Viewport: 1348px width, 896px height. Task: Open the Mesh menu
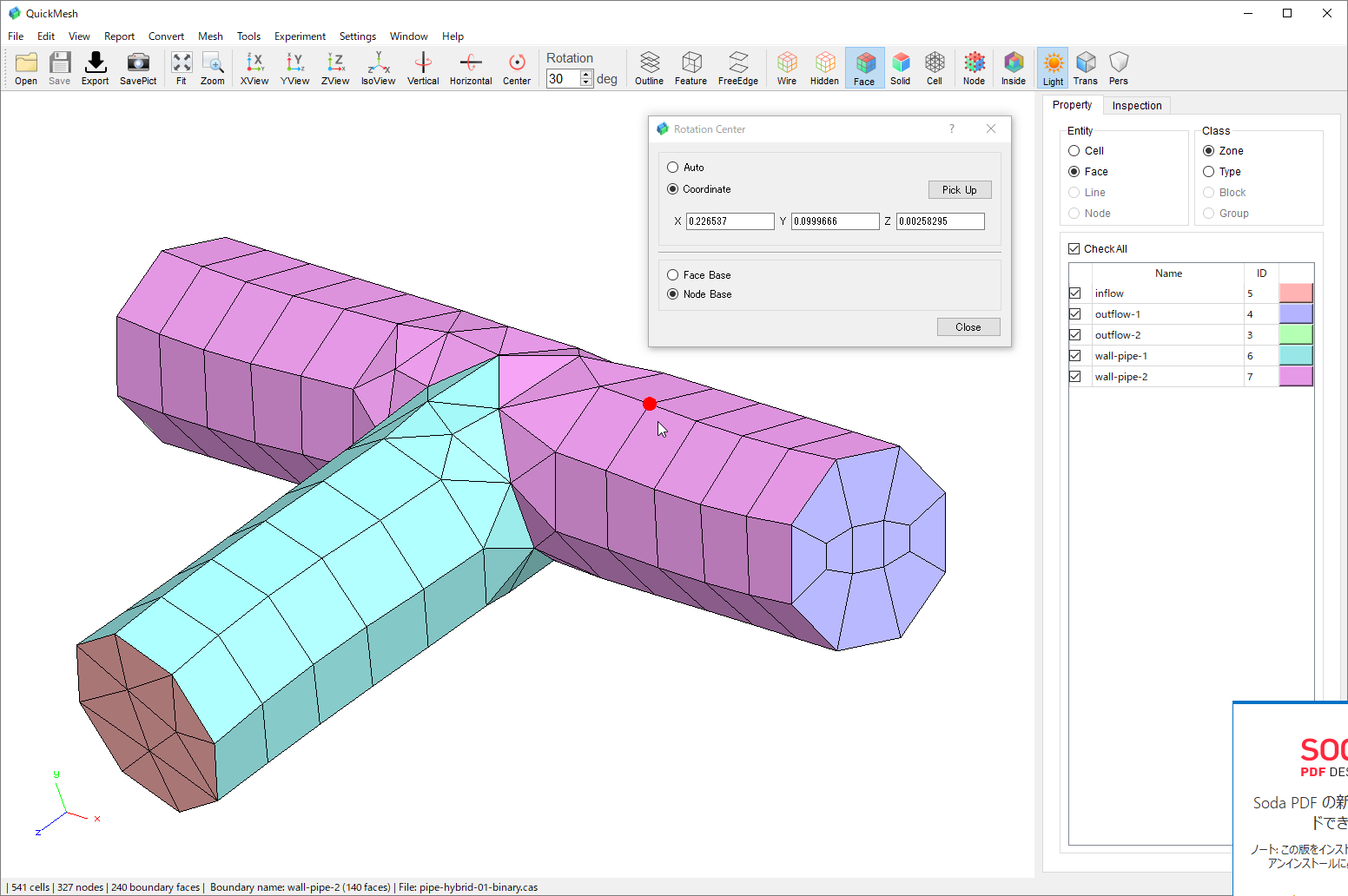(210, 36)
